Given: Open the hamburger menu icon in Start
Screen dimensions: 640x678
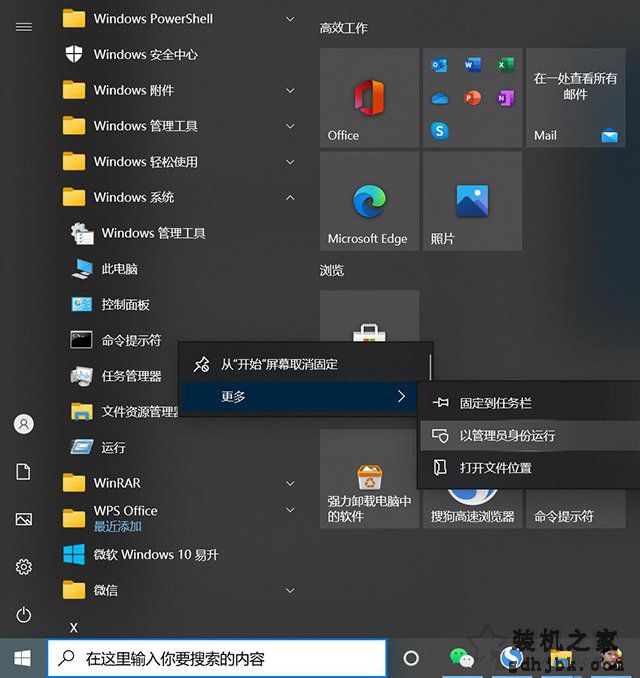Looking at the screenshot, I should 24,27.
